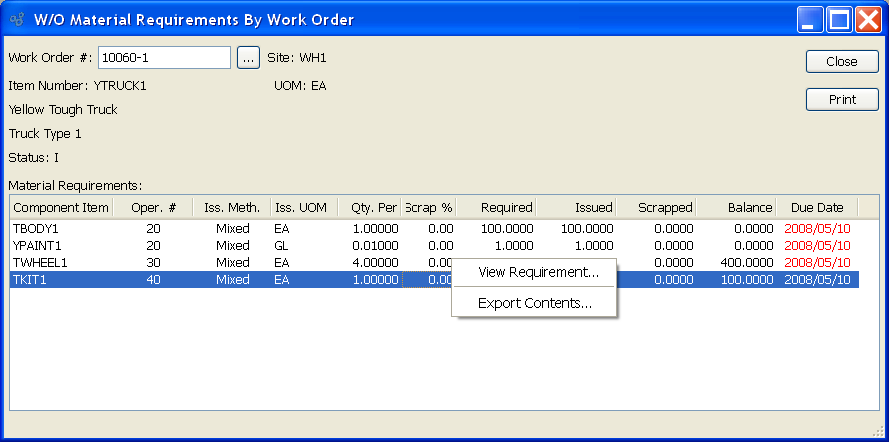Click the Site: WH1 label
This screenshot has height=442, width=889.
(x=297, y=58)
